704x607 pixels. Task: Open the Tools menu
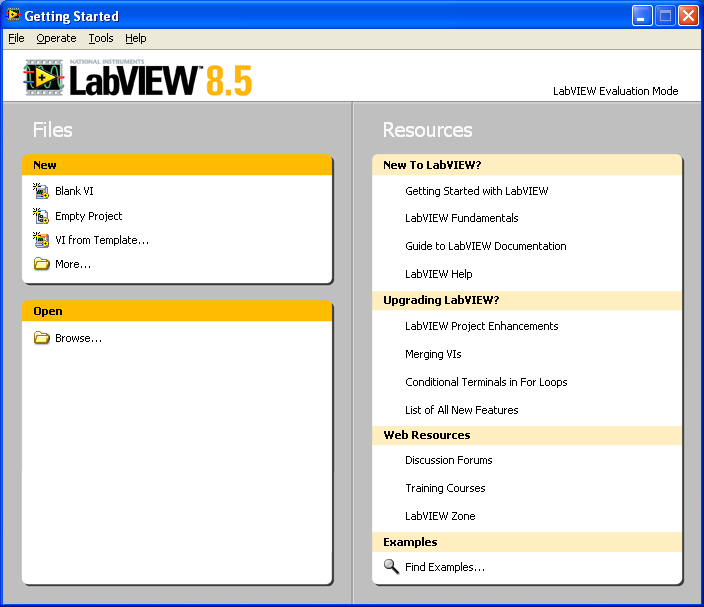tap(101, 38)
